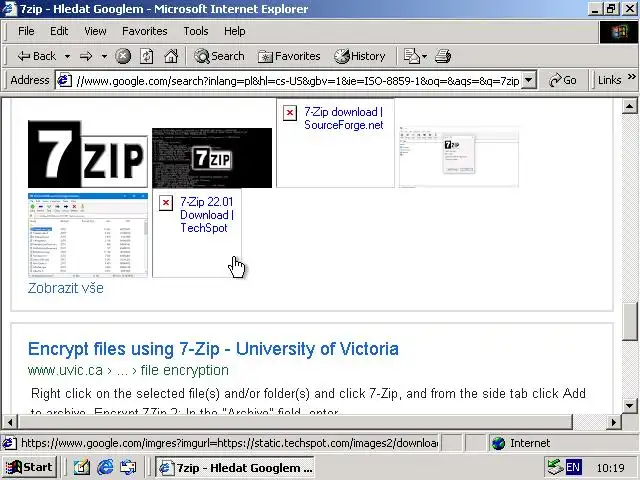Open the View menu
This screenshot has width=640, height=480.
(x=95, y=31)
